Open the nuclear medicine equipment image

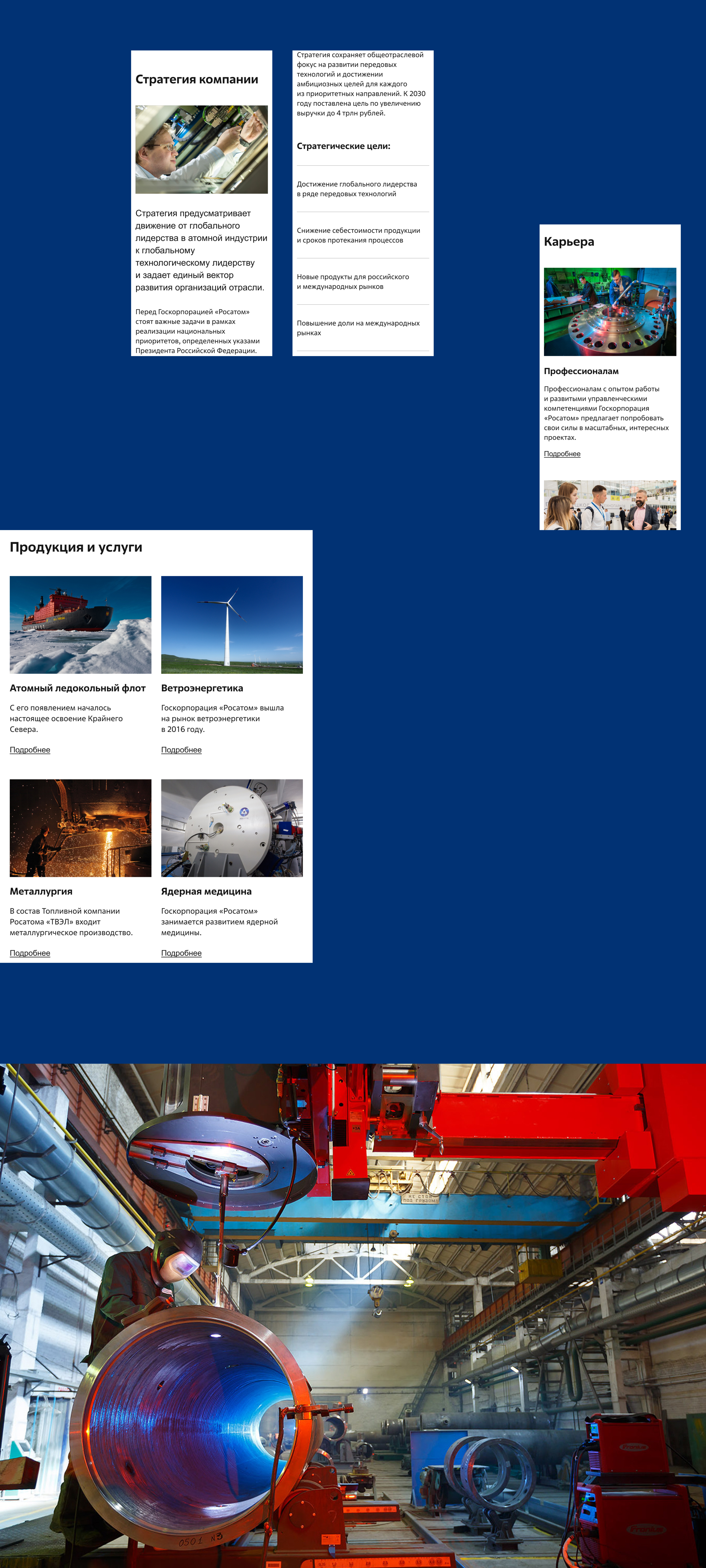pos(232,828)
